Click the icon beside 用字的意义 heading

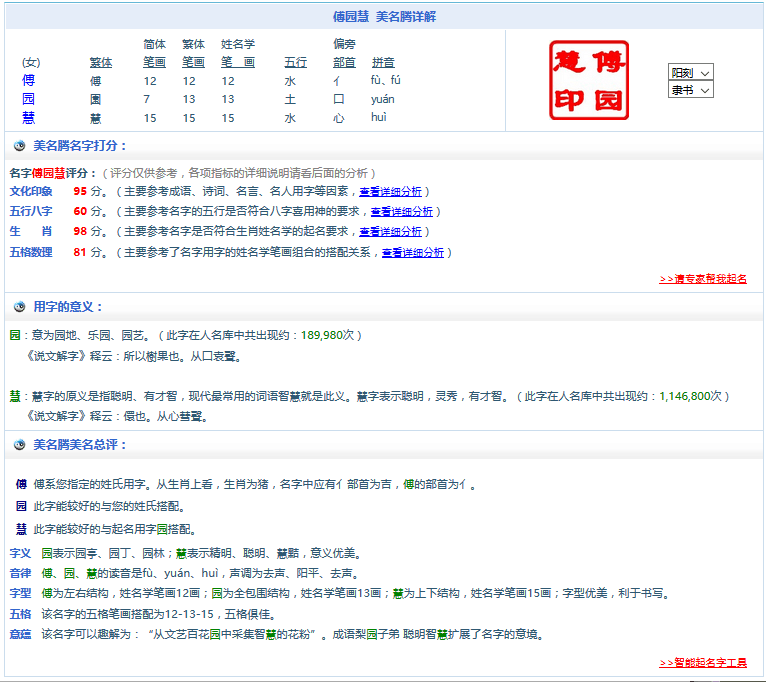[19, 307]
